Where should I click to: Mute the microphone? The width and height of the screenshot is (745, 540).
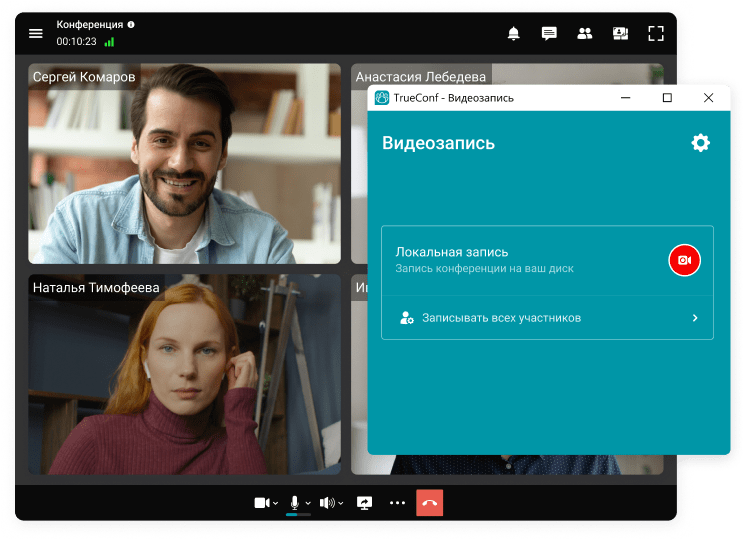(295, 502)
